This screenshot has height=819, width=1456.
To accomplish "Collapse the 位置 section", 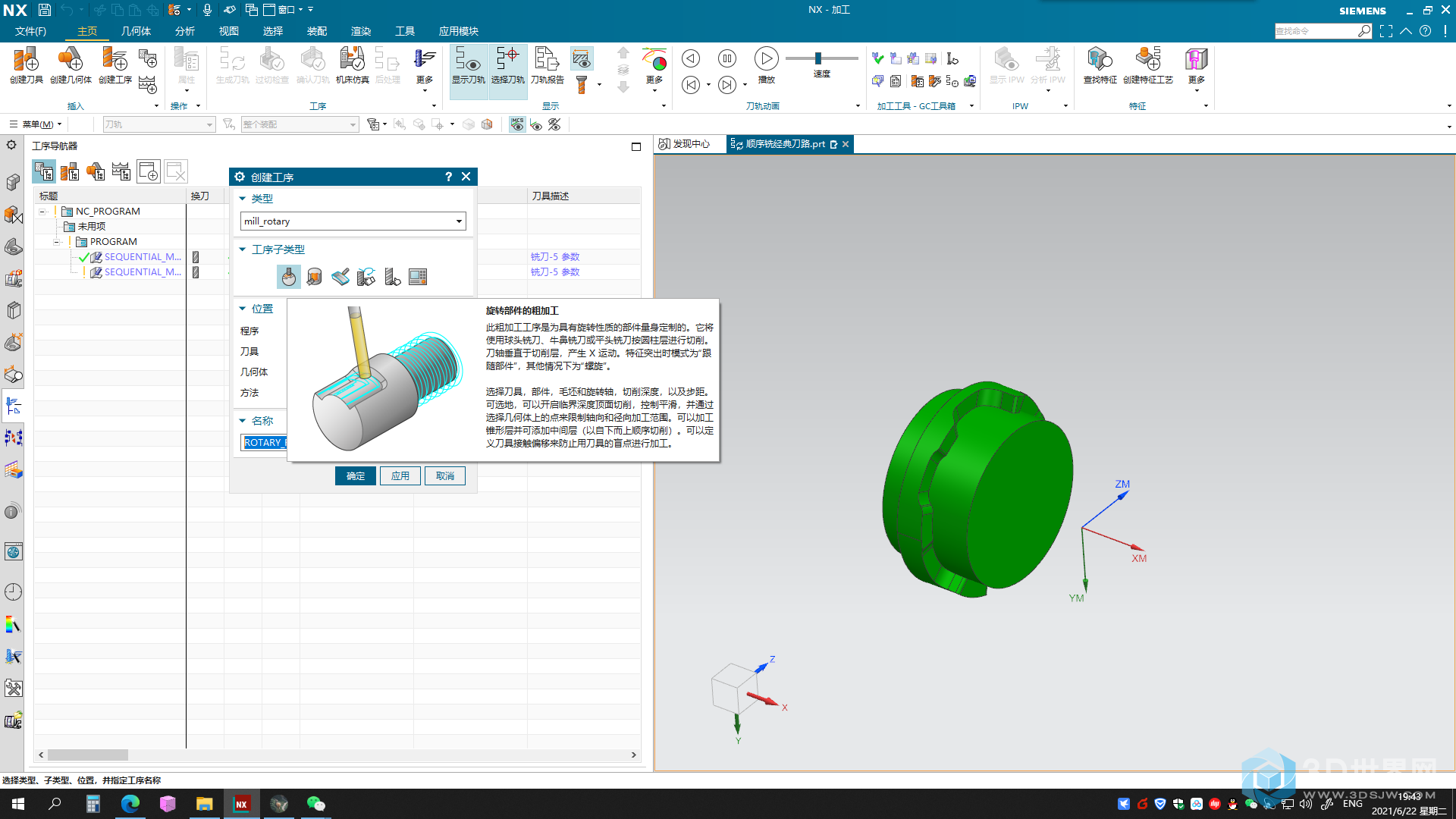I will pyautogui.click(x=243, y=309).
